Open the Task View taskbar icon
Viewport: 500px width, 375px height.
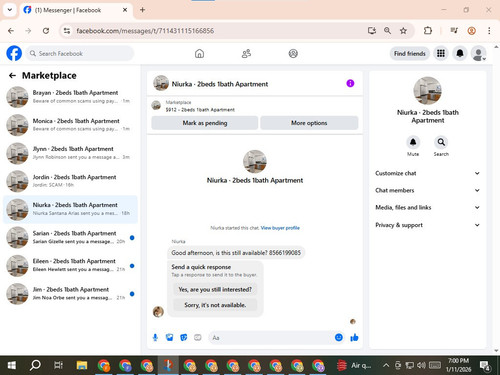[x=58, y=365]
